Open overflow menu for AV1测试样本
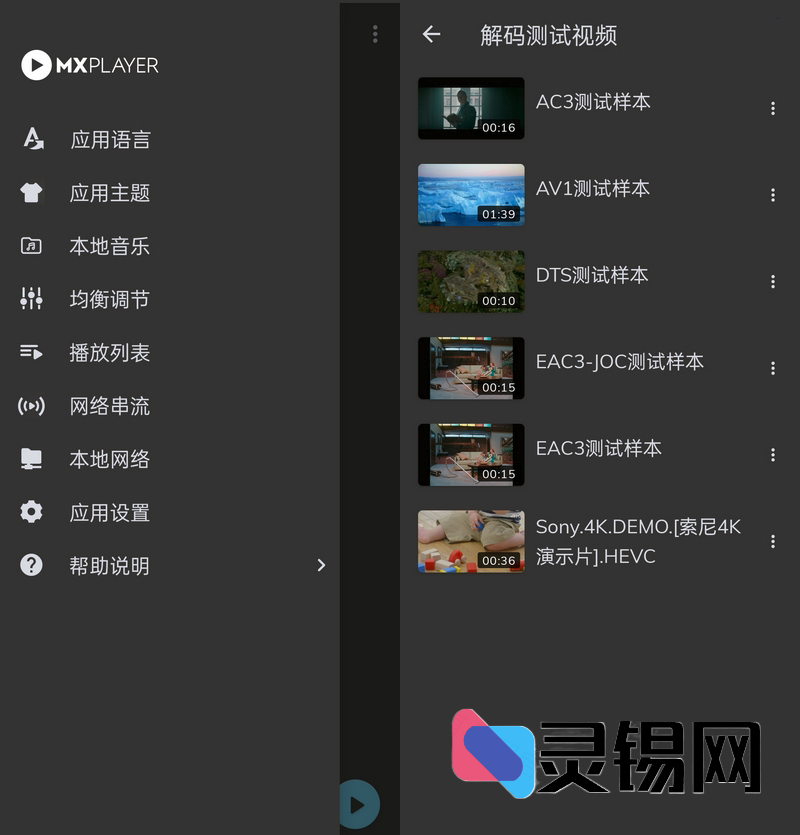 [x=772, y=194]
